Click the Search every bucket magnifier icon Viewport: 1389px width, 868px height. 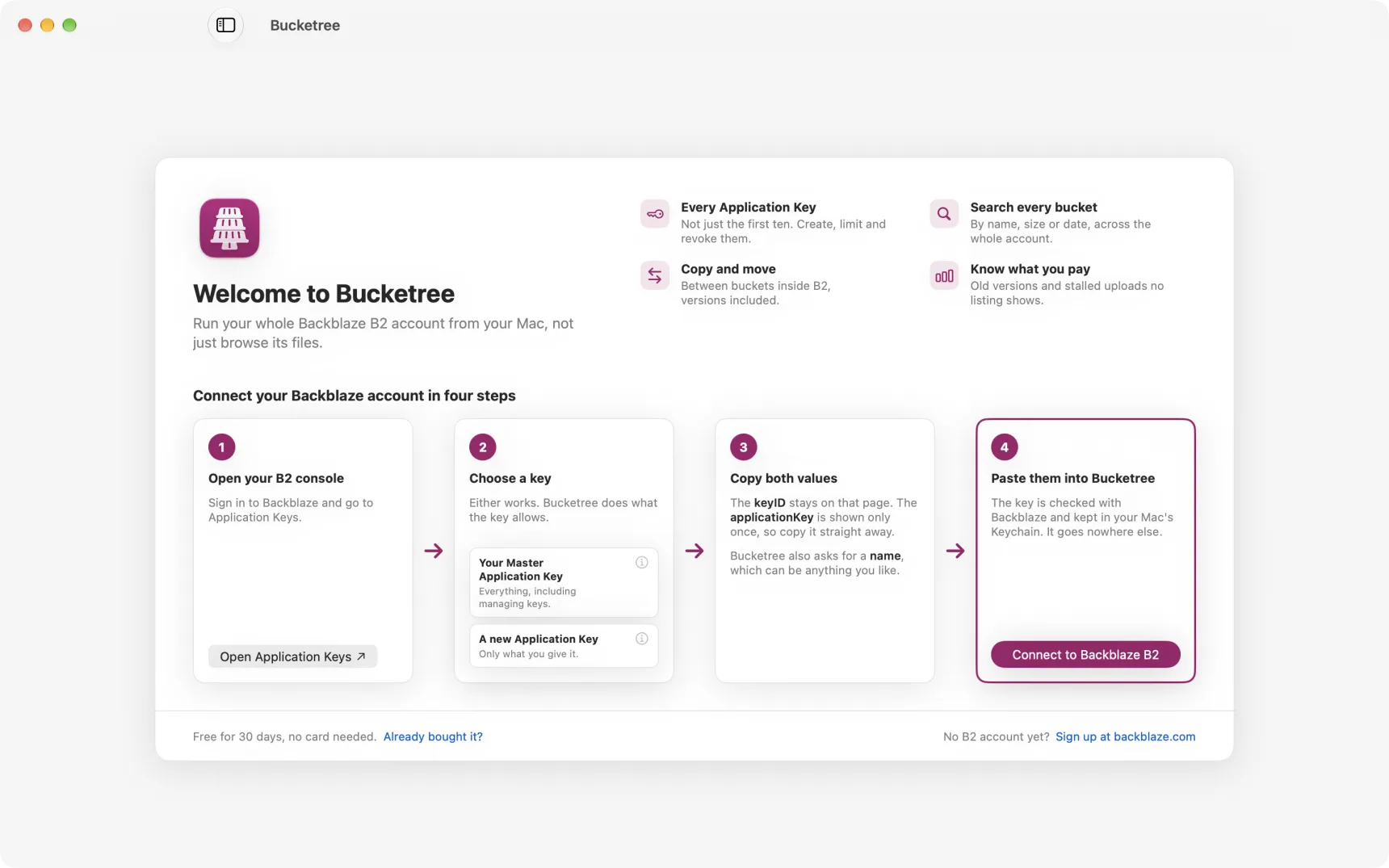pos(944,214)
